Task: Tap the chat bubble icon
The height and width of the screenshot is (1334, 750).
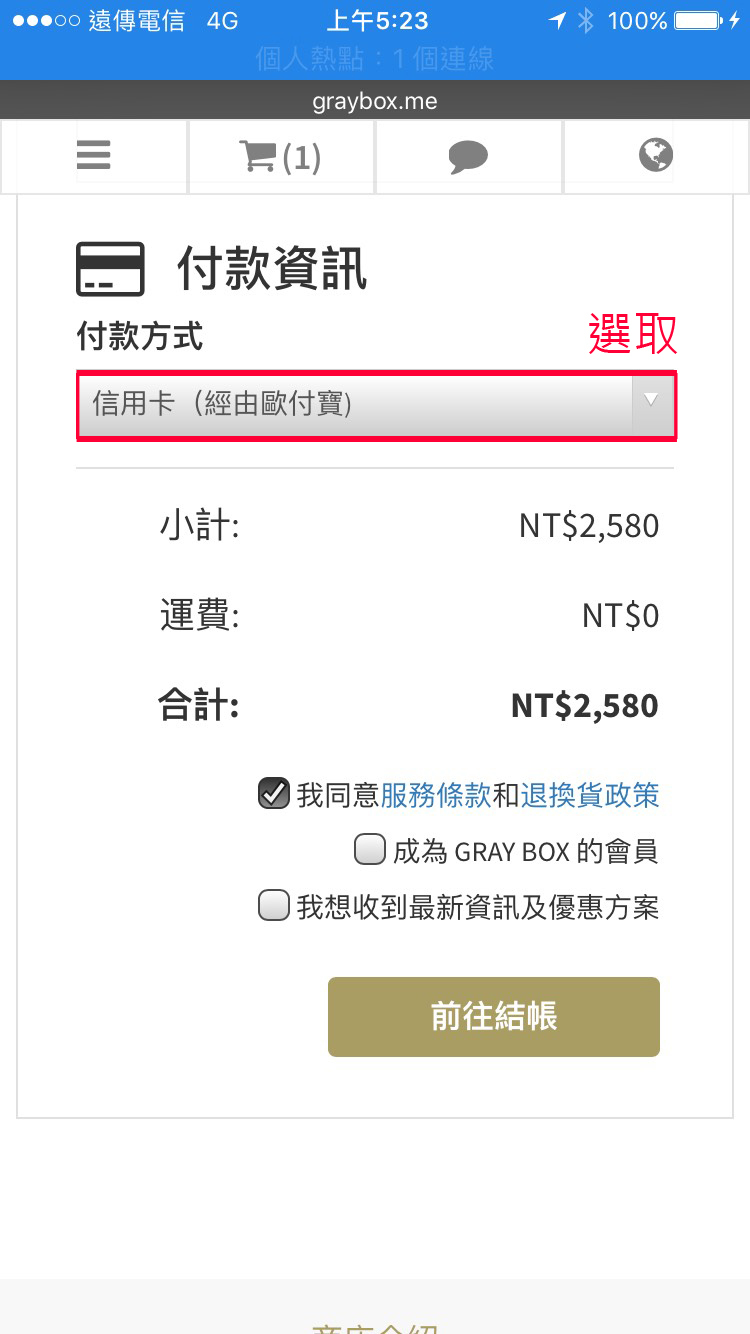Action: pyautogui.click(x=468, y=156)
